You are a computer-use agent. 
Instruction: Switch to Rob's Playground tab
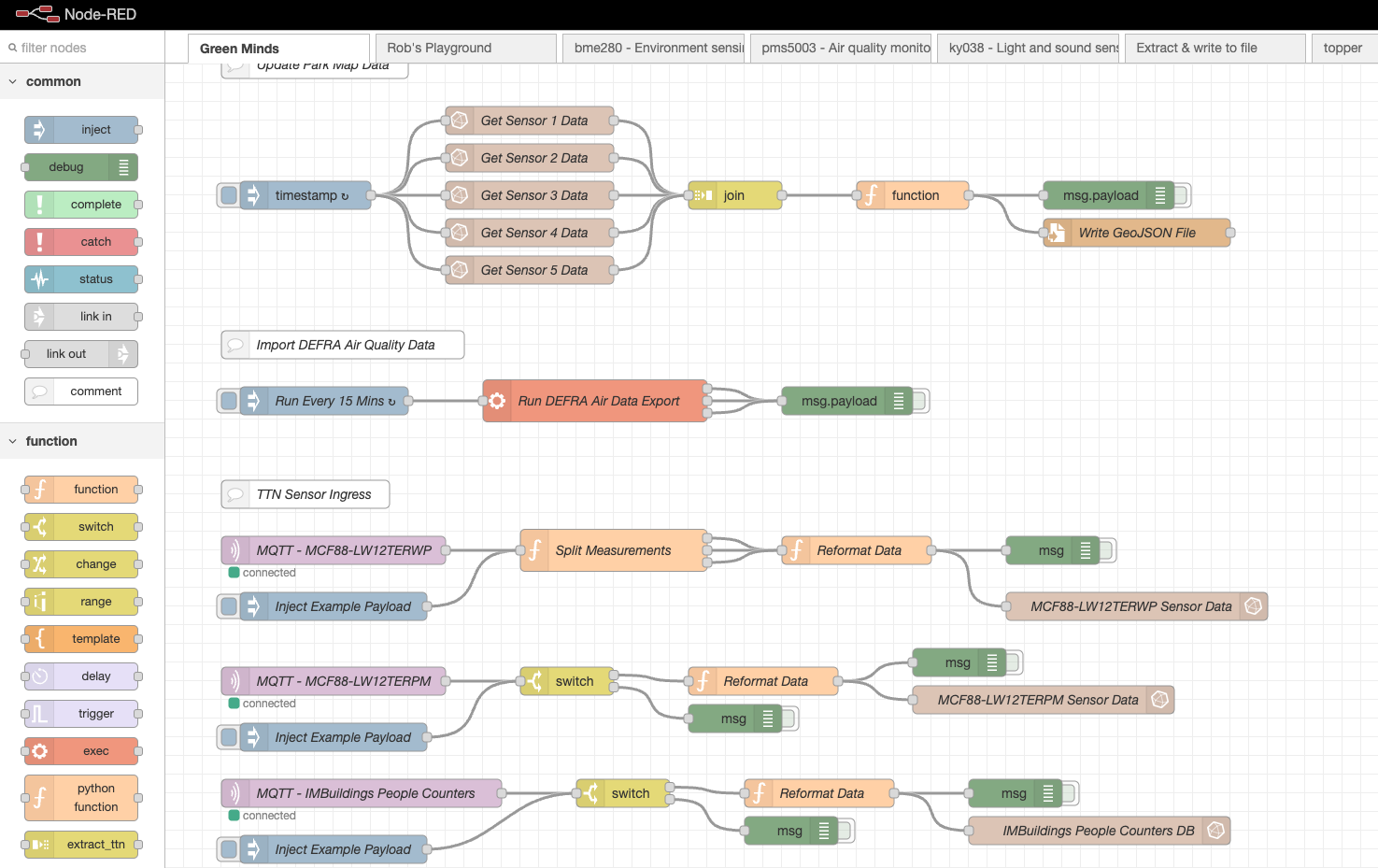click(464, 48)
